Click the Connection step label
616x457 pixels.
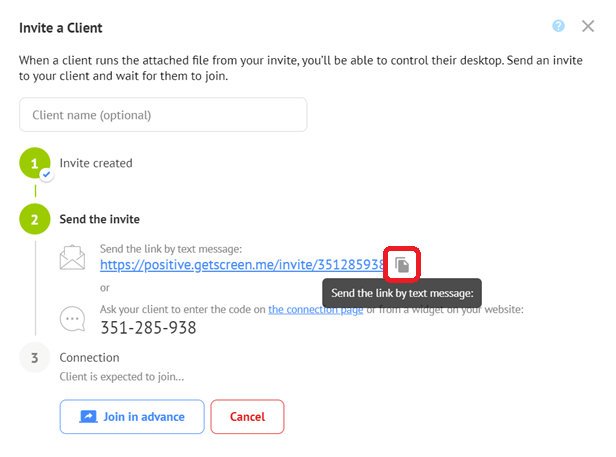click(89, 358)
